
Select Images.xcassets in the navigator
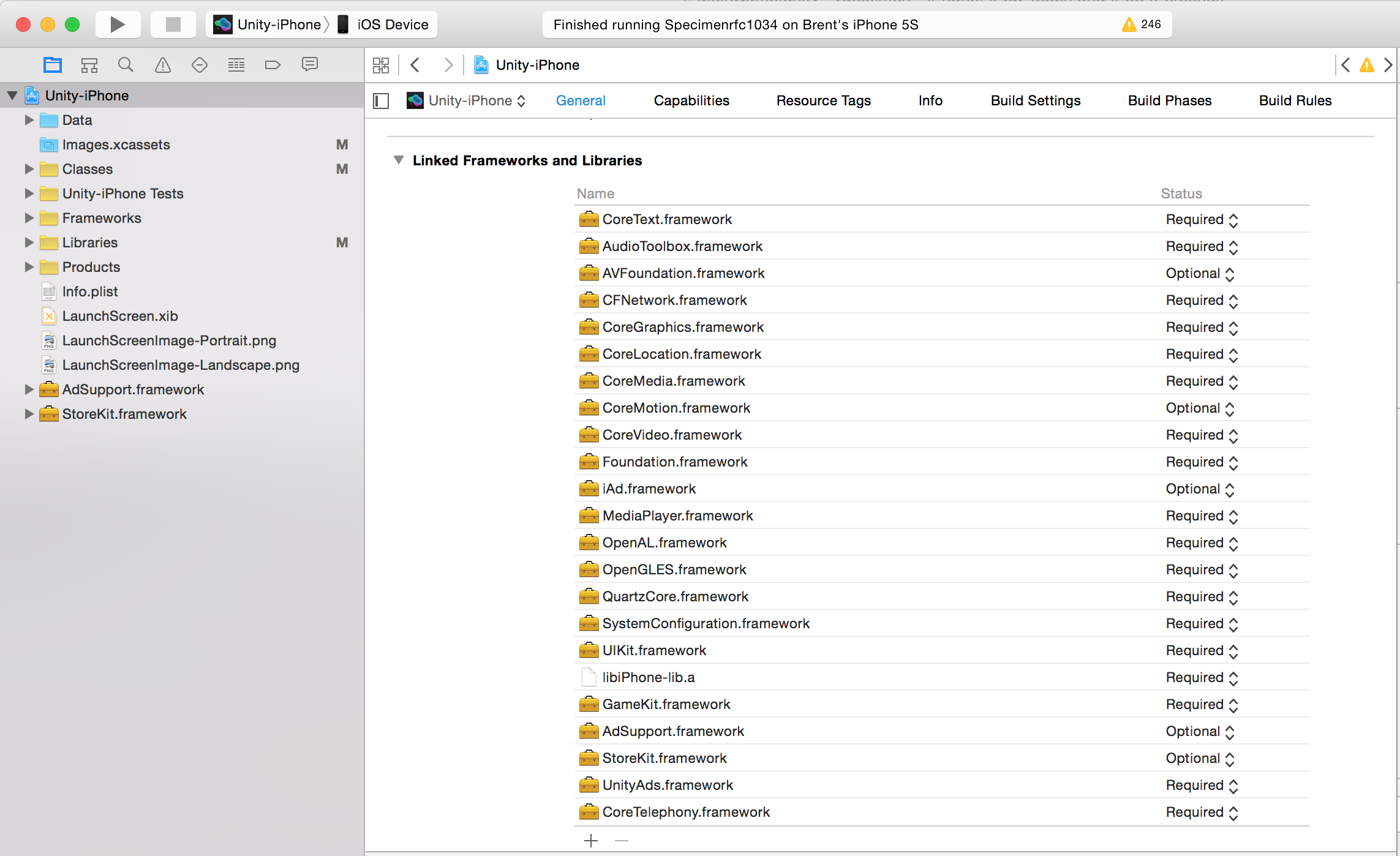[x=182, y=145]
